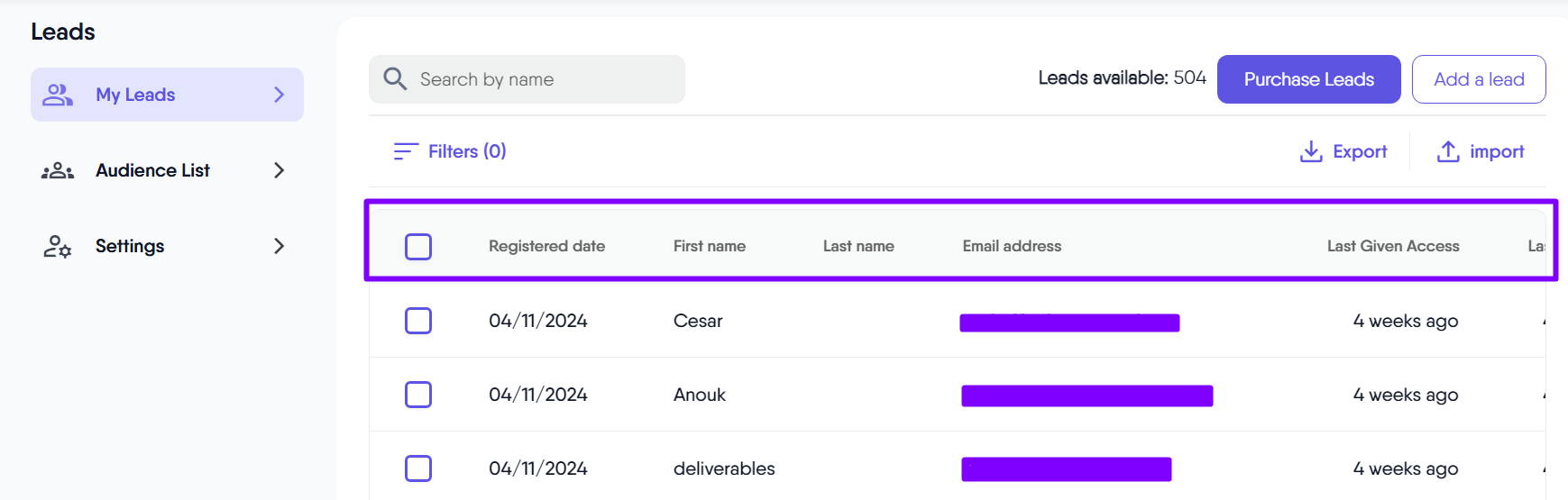Expand the Audience List chevron
The image size is (1568, 500).
click(x=279, y=170)
